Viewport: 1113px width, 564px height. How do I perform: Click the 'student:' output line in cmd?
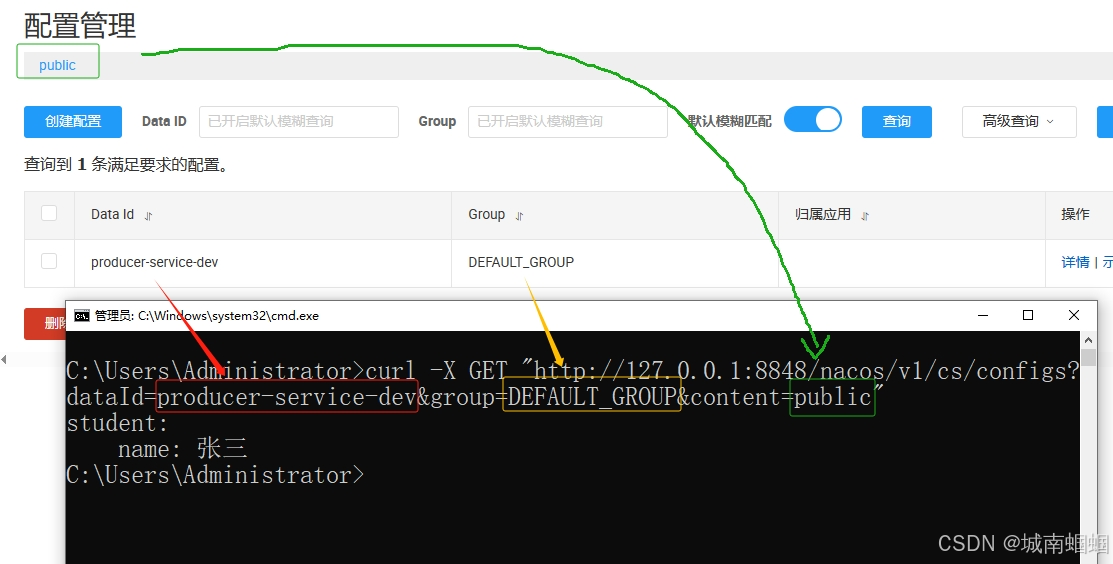click(117, 423)
